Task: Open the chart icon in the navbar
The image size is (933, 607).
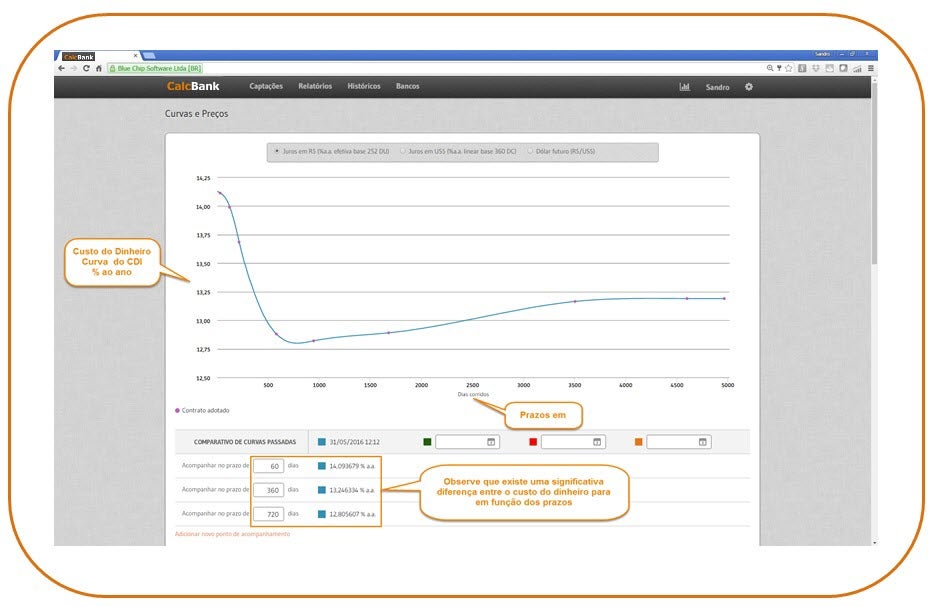Action: pos(684,87)
